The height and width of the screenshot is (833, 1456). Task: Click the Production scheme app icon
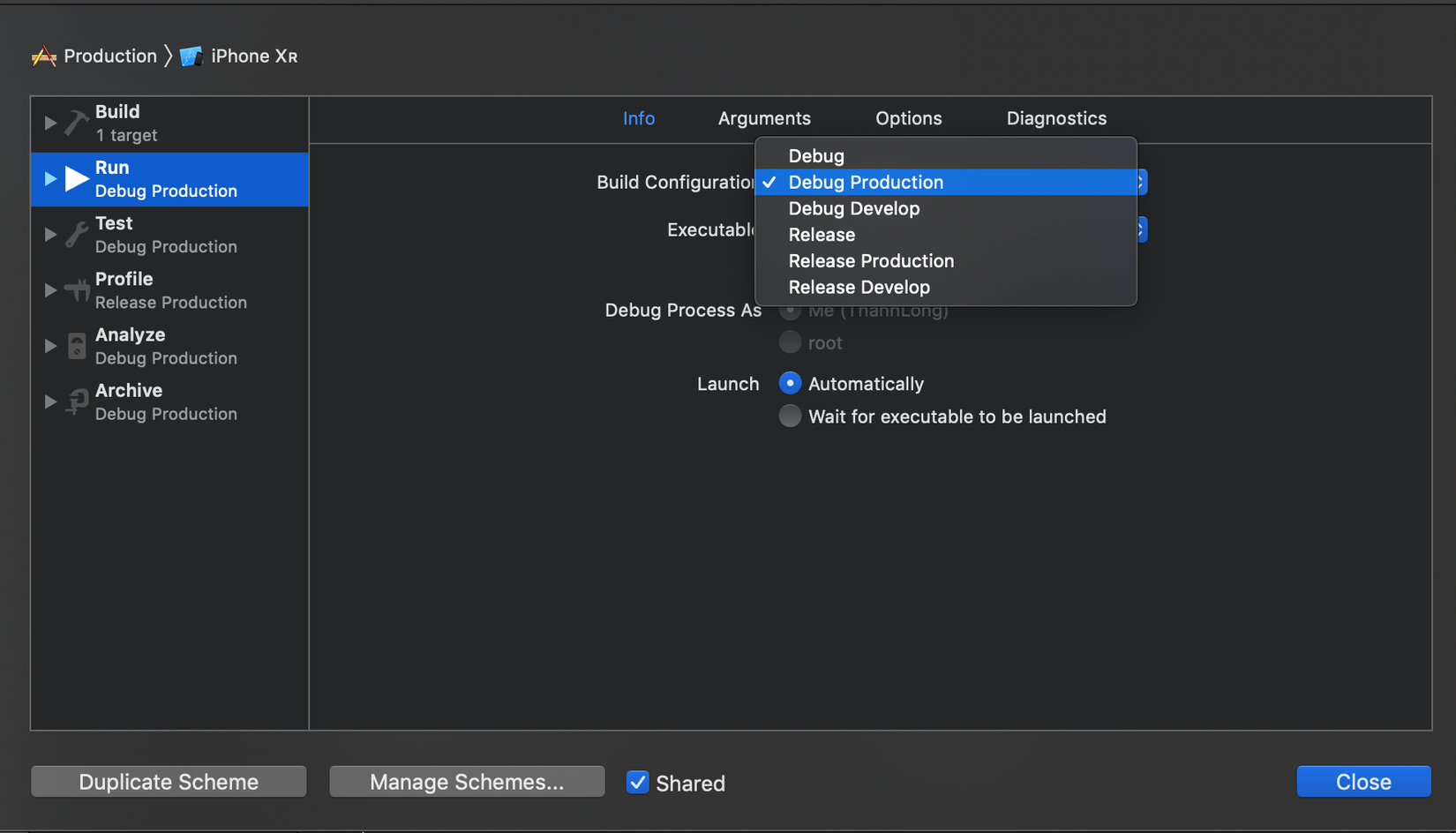44,56
